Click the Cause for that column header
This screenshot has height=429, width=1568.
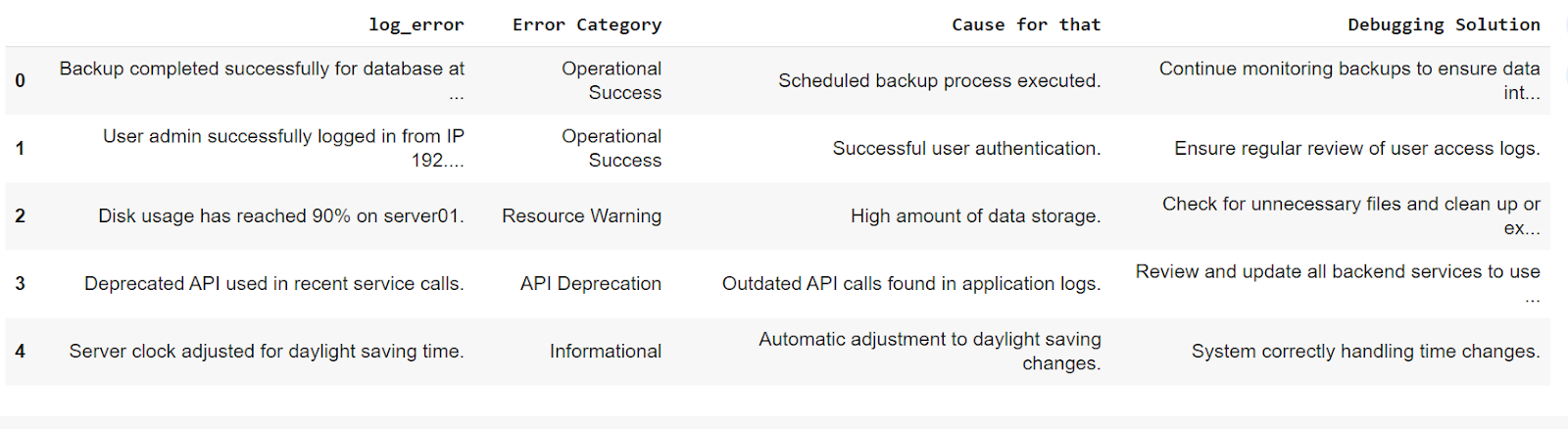1026,24
